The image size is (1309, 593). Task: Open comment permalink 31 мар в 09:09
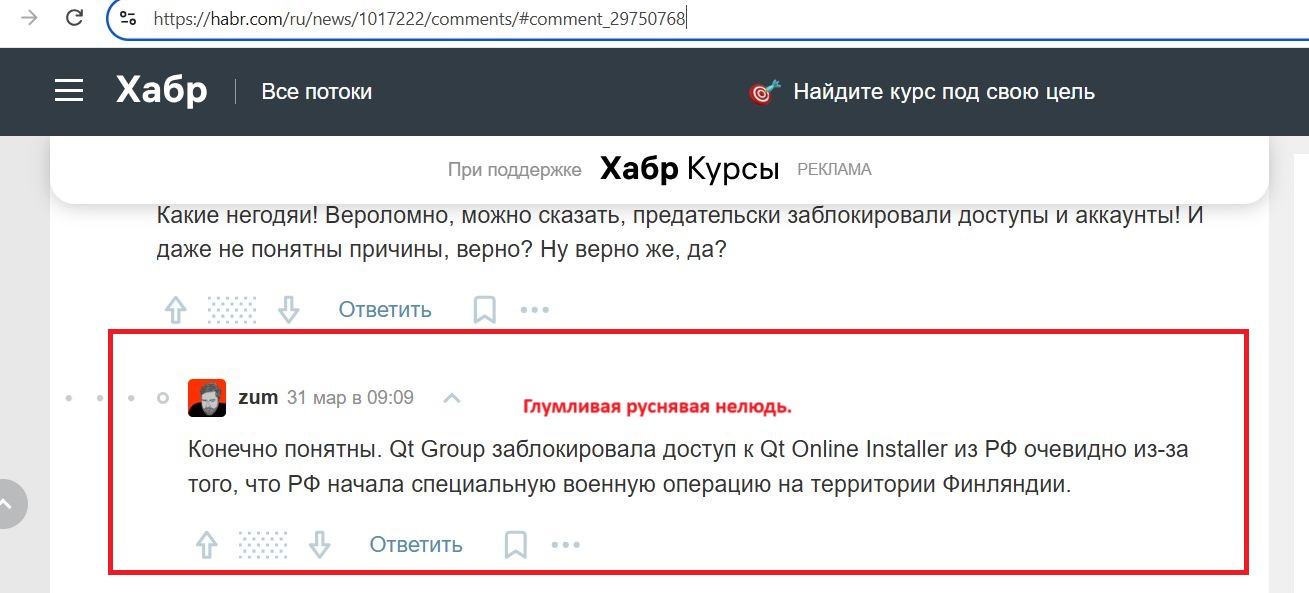(350, 397)
